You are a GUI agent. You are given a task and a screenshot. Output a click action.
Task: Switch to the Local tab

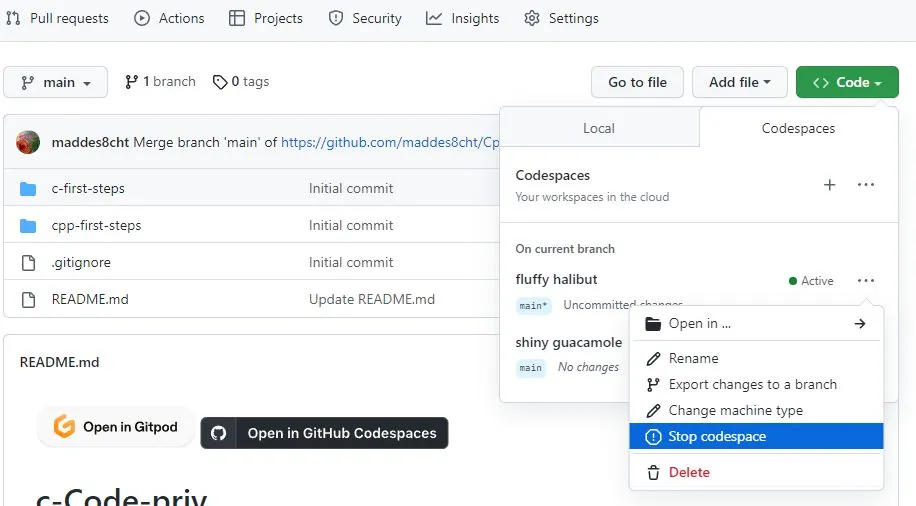click(599, 128)
